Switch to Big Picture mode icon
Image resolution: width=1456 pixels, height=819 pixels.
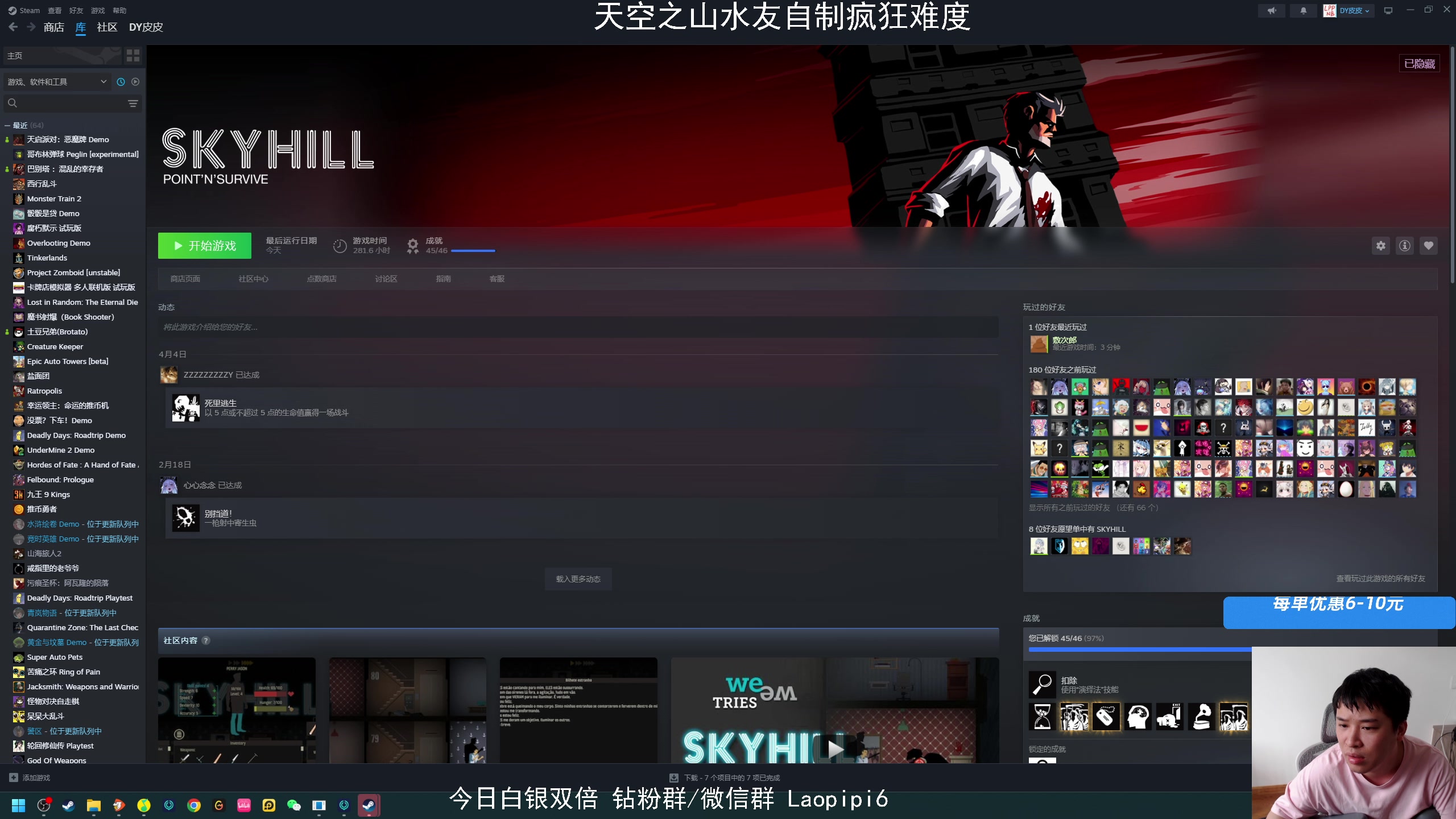[1388, 10]
